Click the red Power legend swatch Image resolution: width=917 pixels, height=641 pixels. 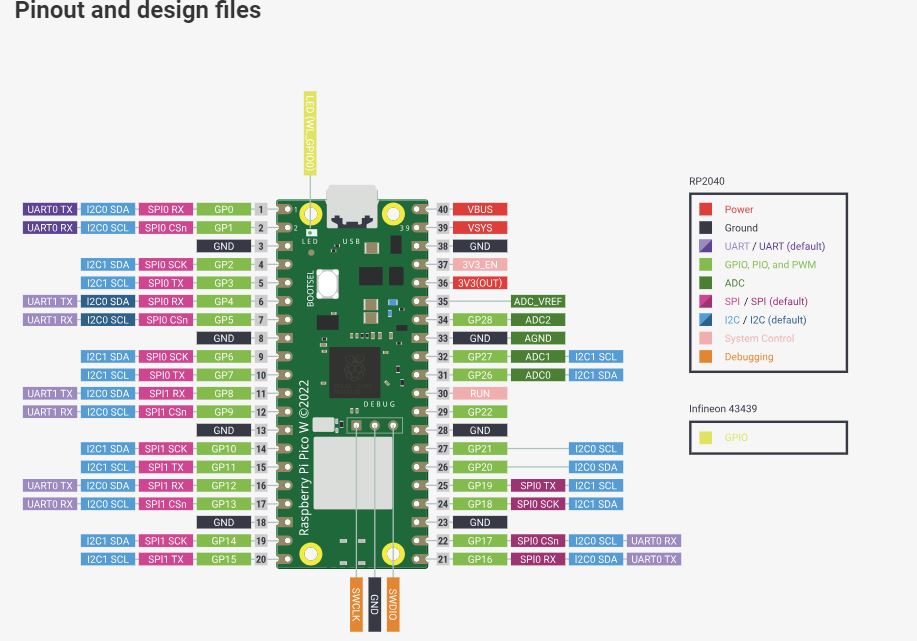coord(705,209)
